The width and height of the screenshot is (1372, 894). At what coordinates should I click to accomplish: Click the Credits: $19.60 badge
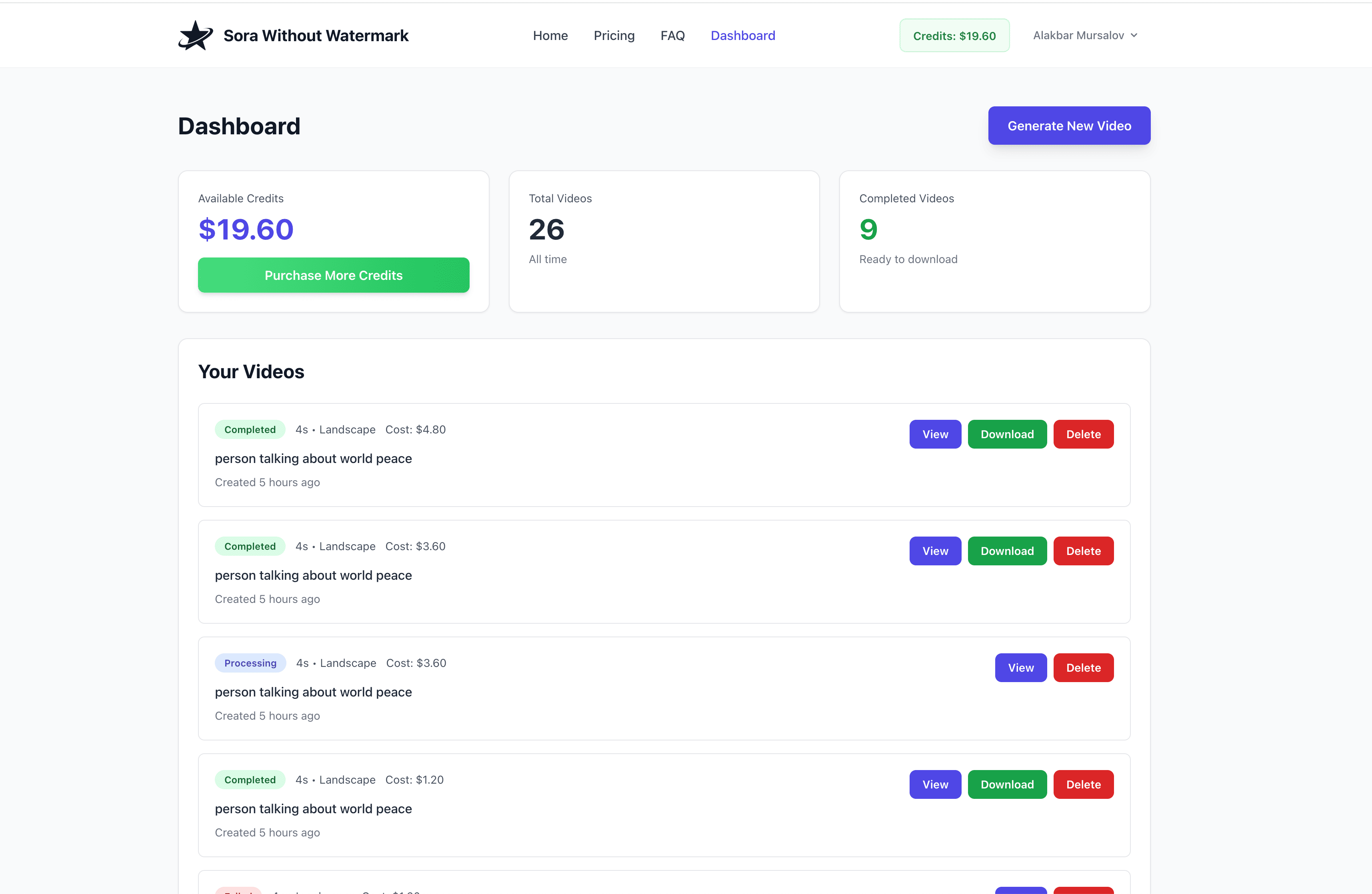pyautogui.click(x=954, y=36)
